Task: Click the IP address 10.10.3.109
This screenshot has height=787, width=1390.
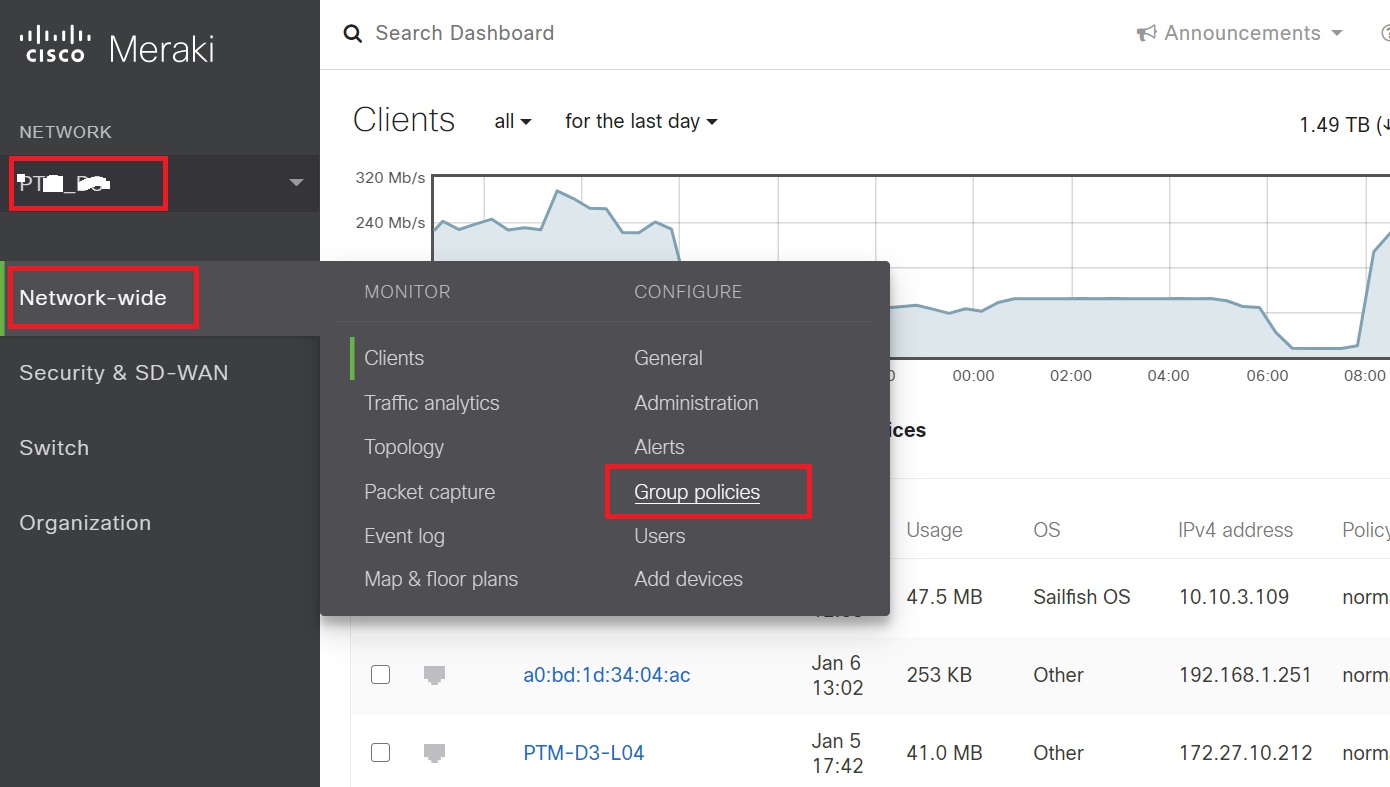Action: [1234, 597]
